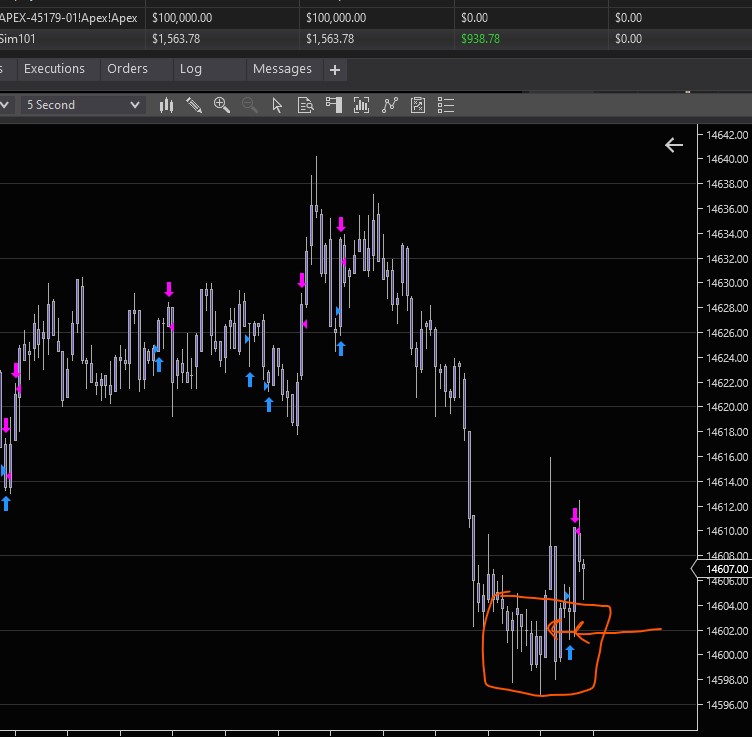Open the Strategies toolbar icon
The width and height of the screenshot is (752, 737).
click(418, 105)
